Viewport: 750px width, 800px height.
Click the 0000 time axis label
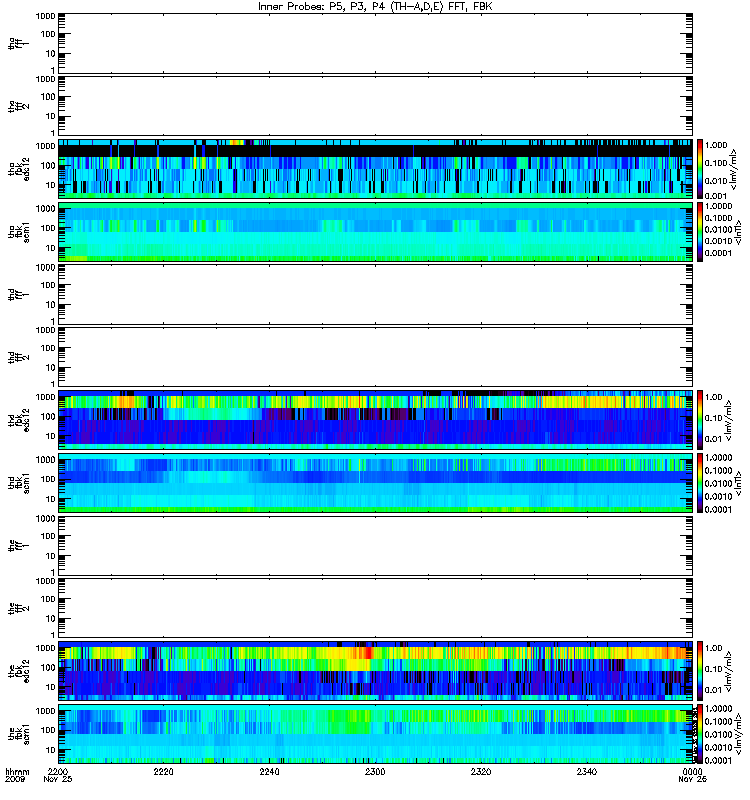[692, 771]
